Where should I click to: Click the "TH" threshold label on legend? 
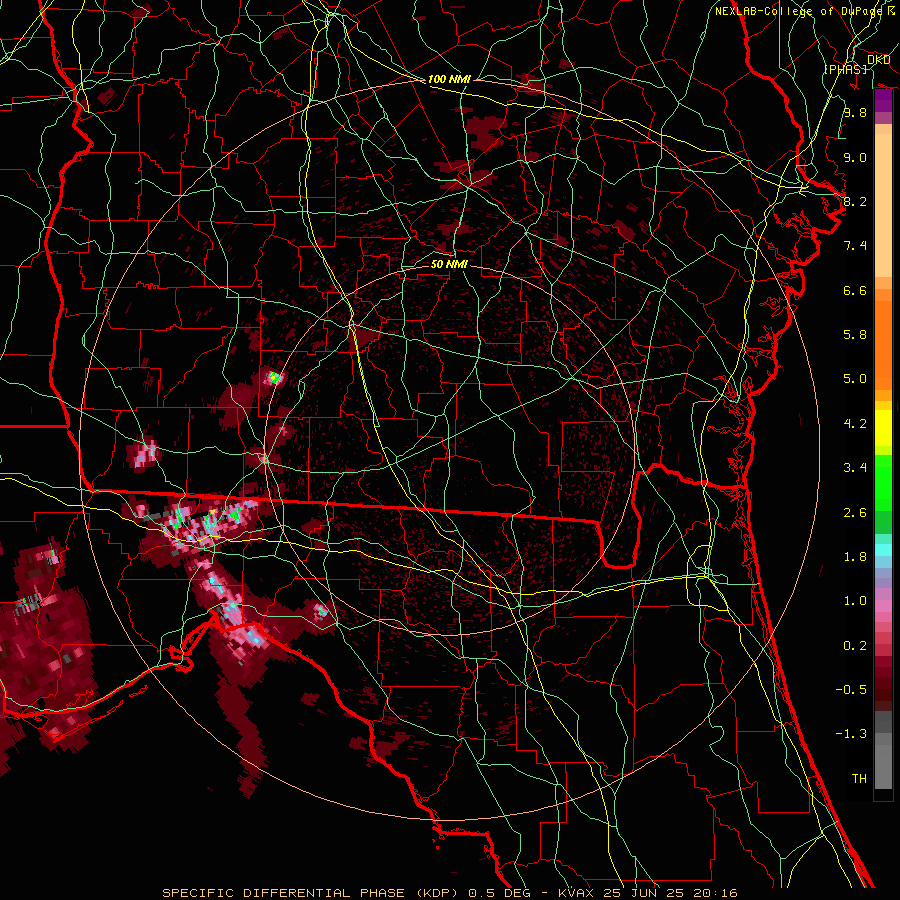tap(859, 779)
